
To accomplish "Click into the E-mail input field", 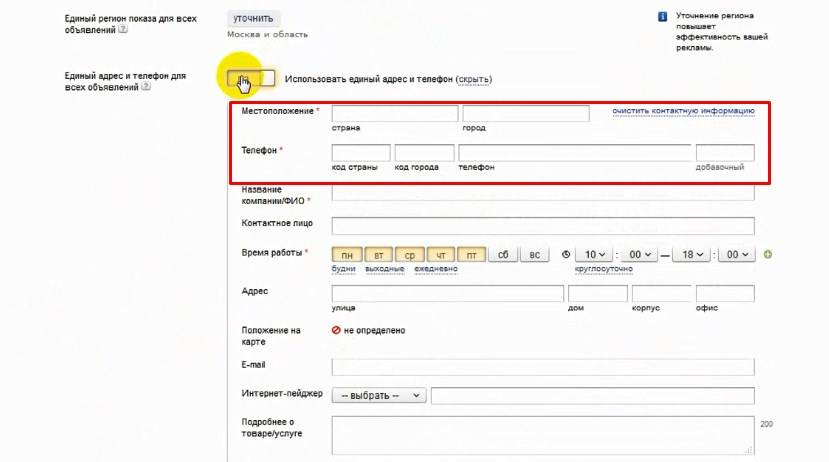I will pyautogui.click(x=543, y=367).
